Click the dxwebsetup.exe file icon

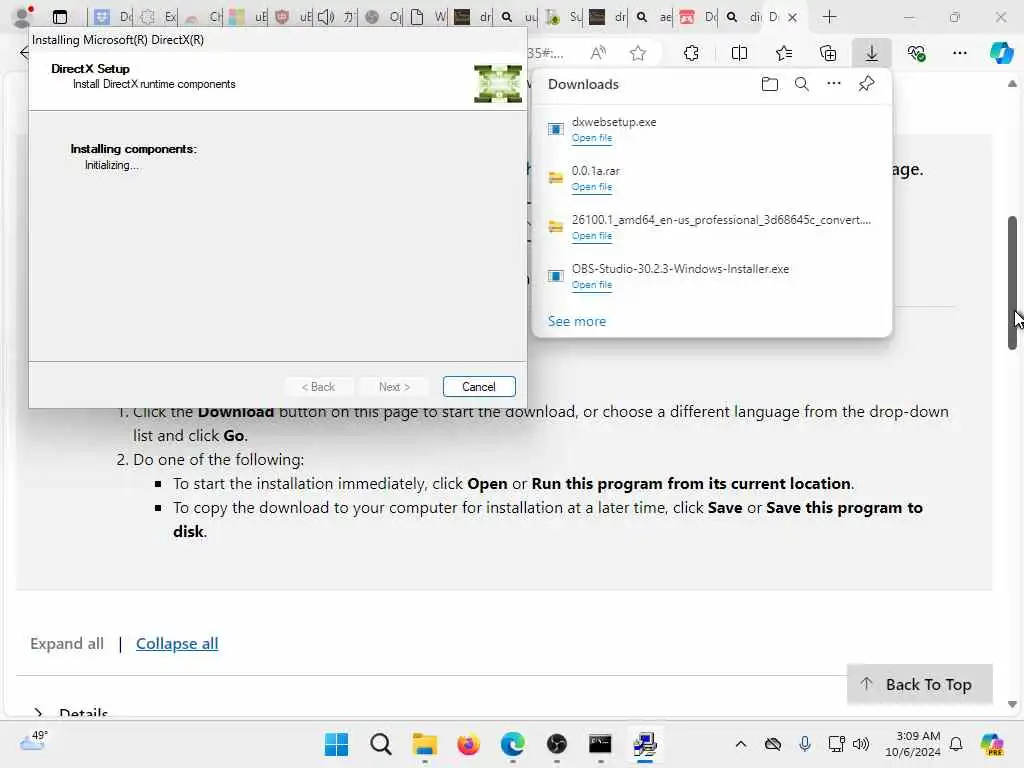pos(556,129)
